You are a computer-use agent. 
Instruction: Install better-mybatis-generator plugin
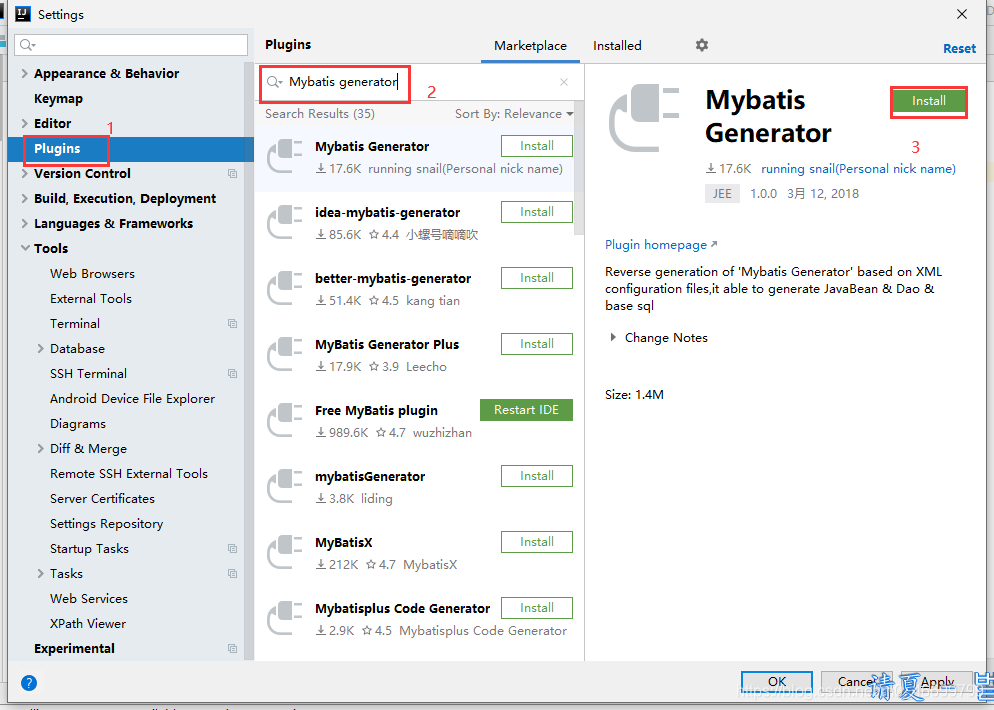pos(536,278)
